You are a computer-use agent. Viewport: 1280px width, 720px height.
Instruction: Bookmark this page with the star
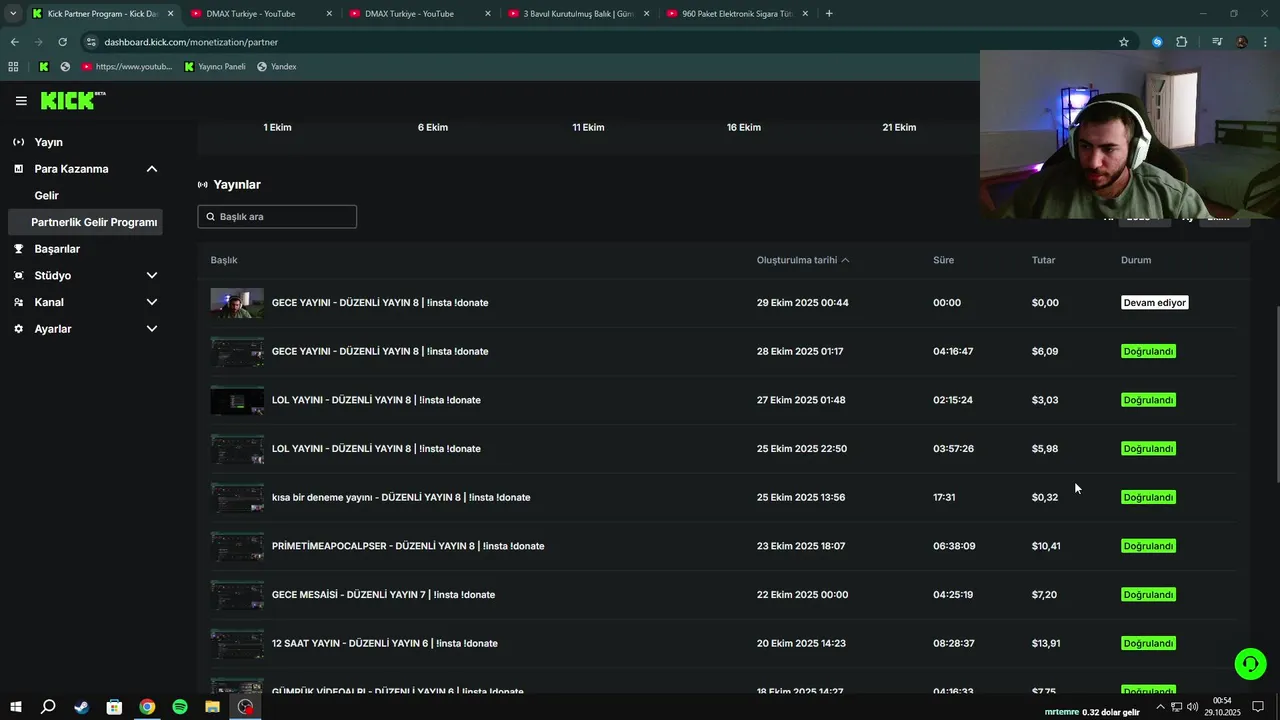coord(1124,42)
